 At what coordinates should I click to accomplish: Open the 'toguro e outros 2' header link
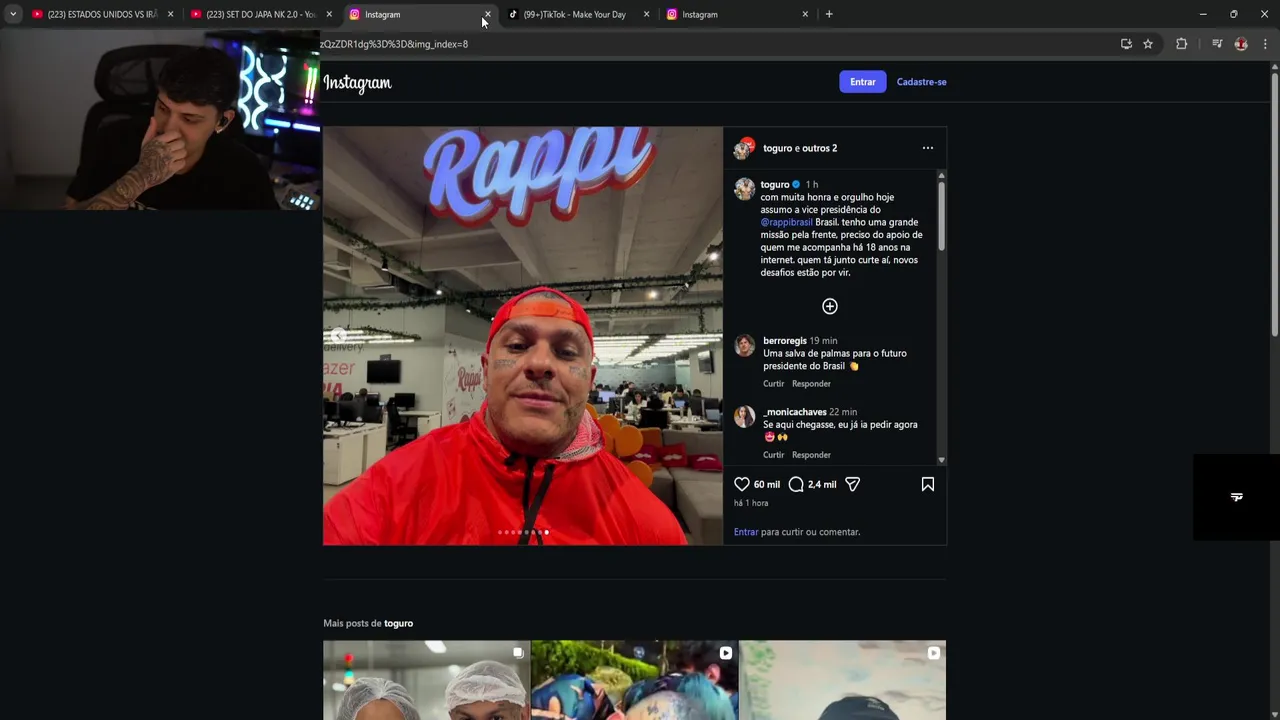coord(800,148)
